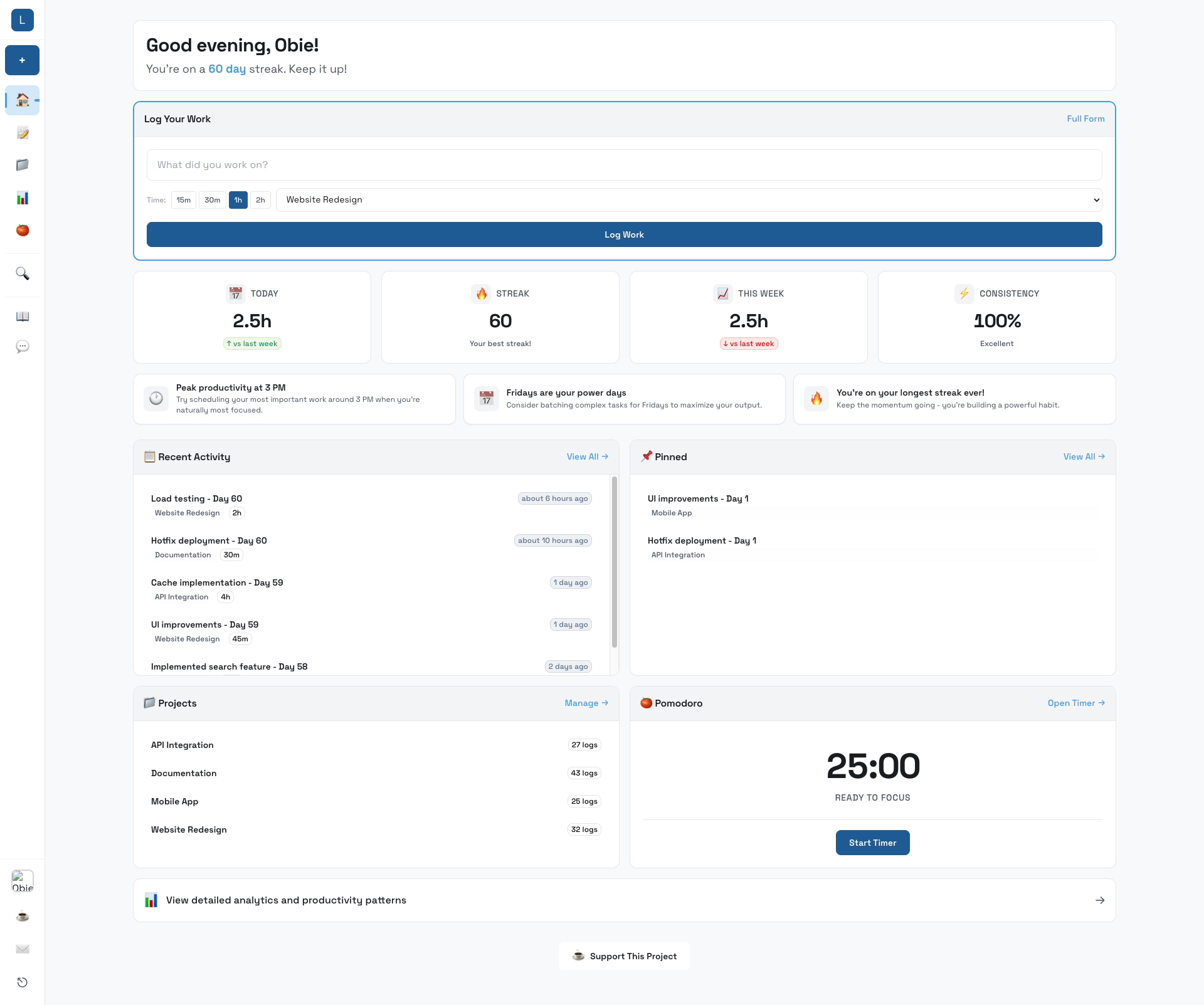Open contact via the envelope icon

pos(22,949)
